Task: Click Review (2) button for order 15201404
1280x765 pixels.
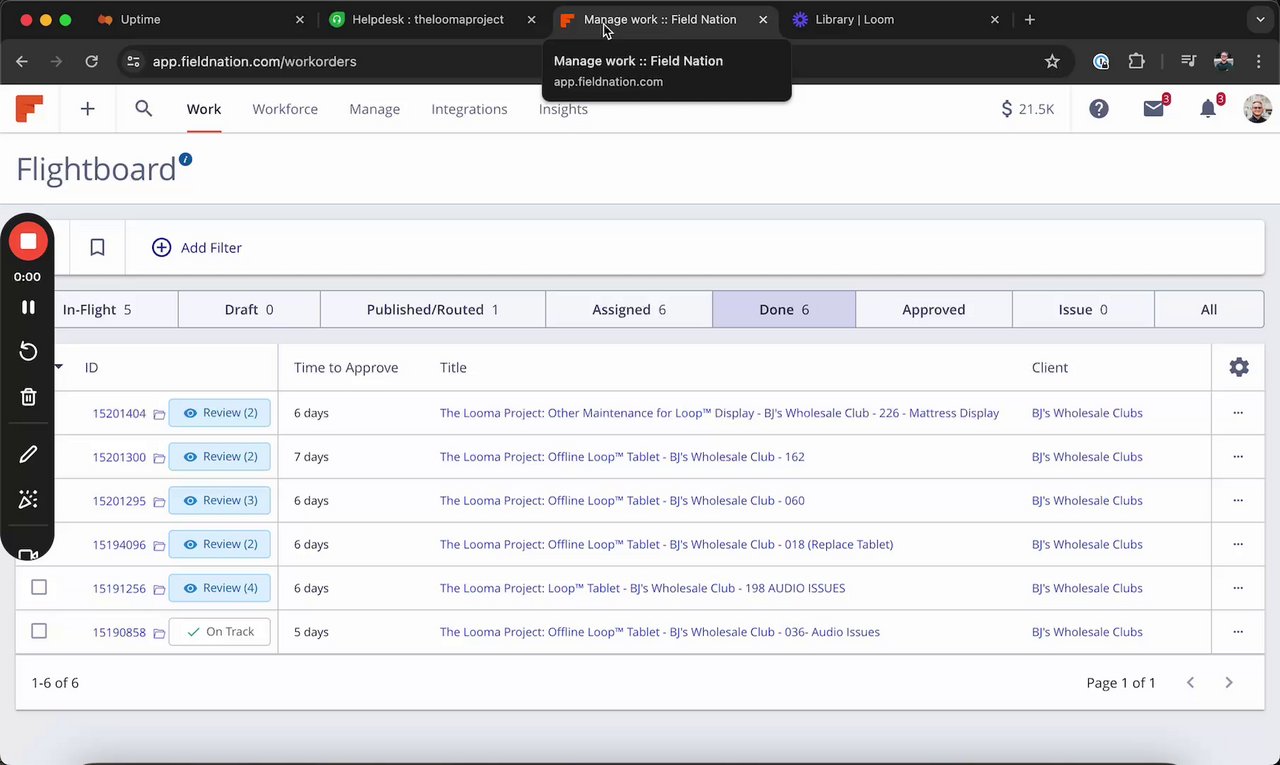Action: 220,413
